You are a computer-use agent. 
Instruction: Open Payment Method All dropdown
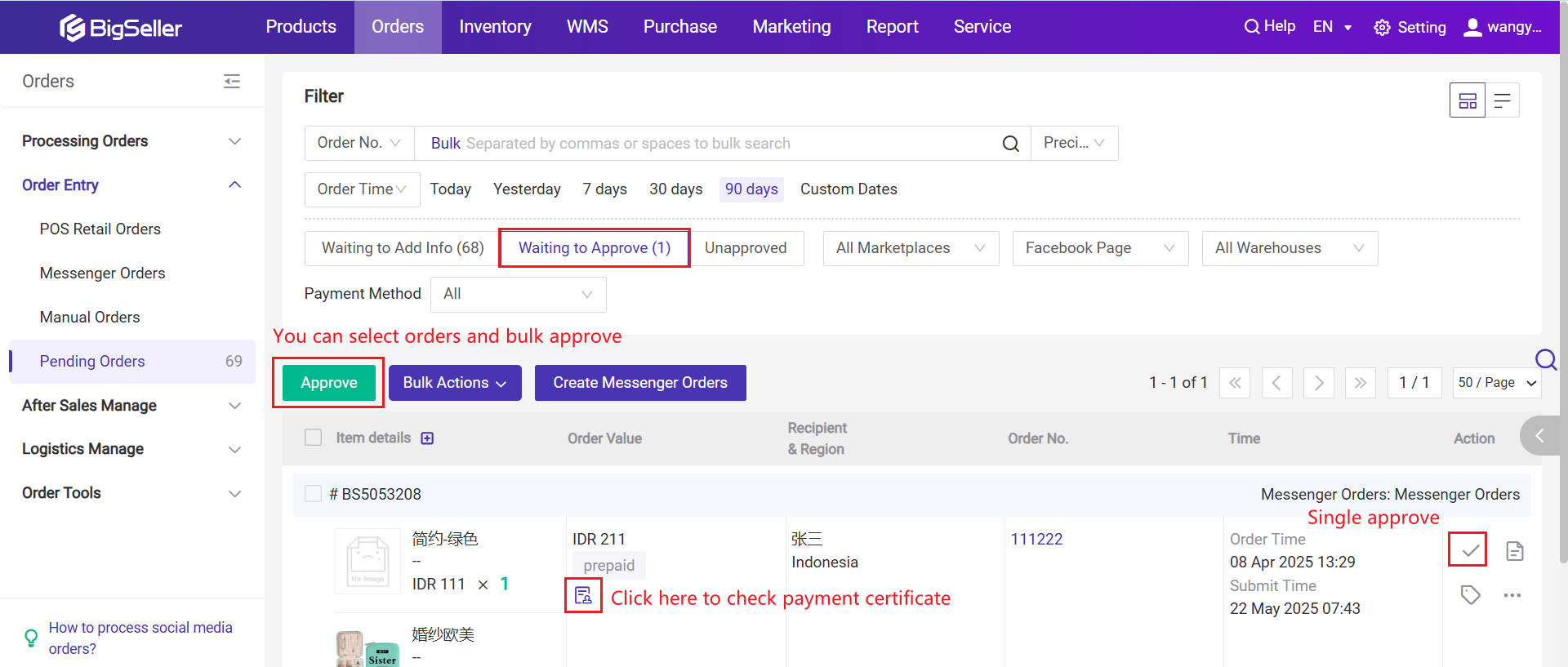518,294
